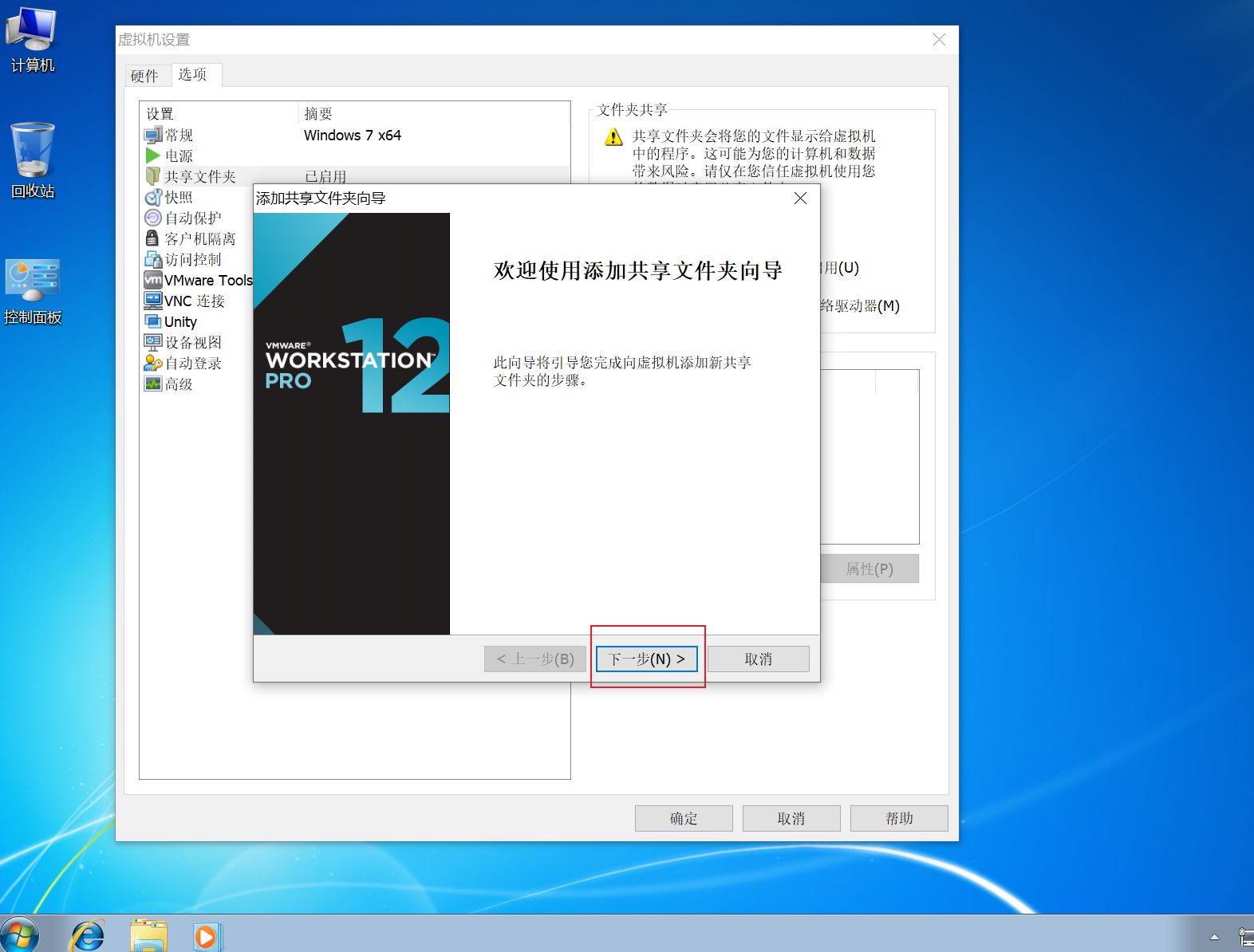Click the 高级 advanced settings icon

153,384
